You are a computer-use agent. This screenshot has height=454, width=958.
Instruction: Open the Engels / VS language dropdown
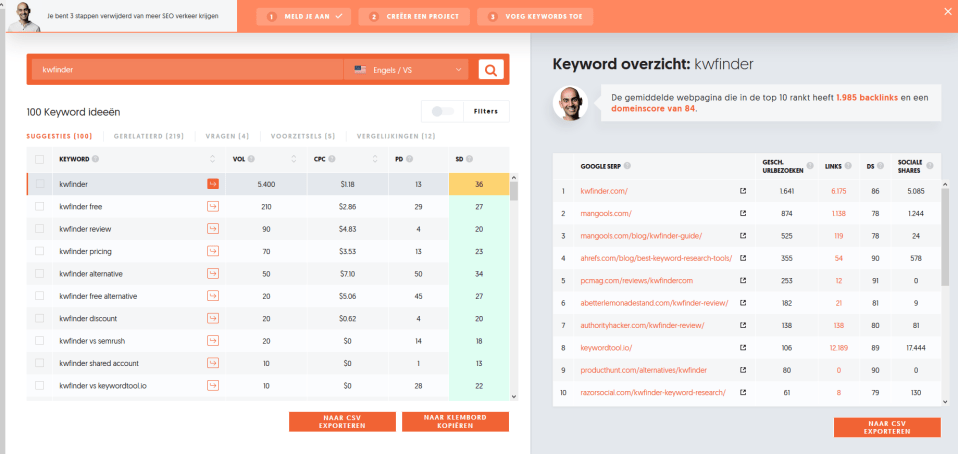(406, 70)
